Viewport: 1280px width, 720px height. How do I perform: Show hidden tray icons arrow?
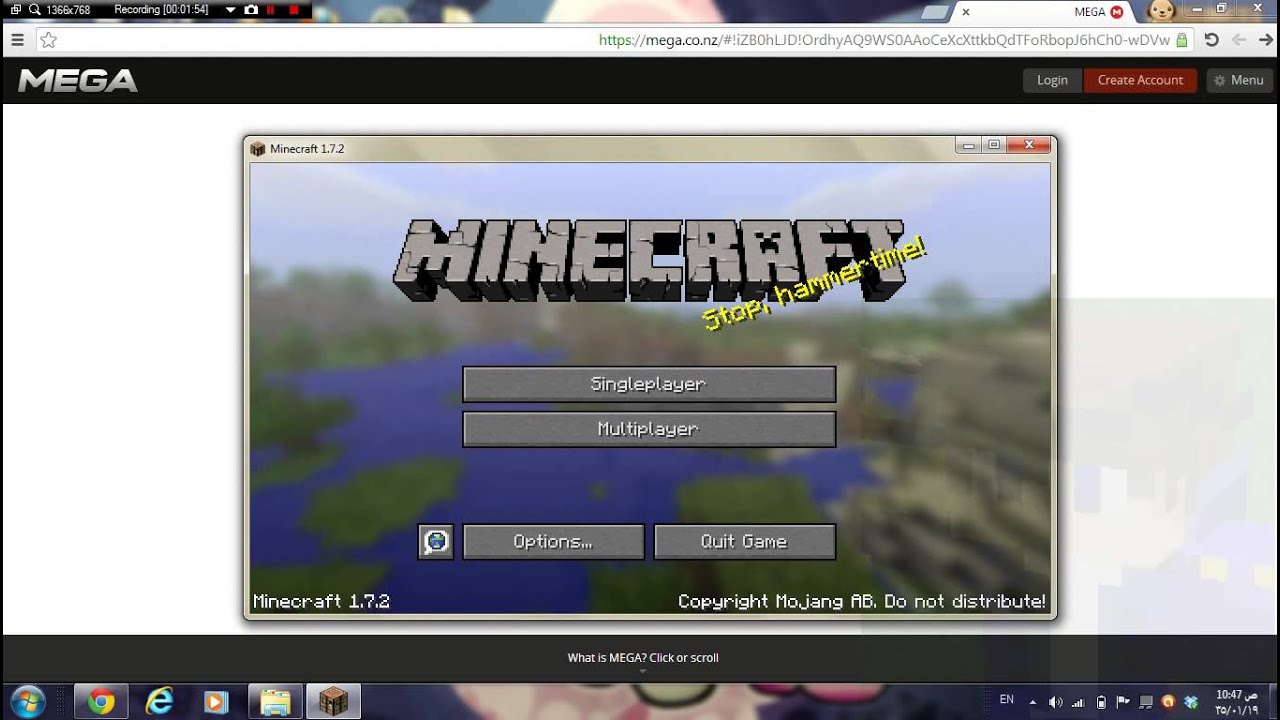click(1033, 702)
